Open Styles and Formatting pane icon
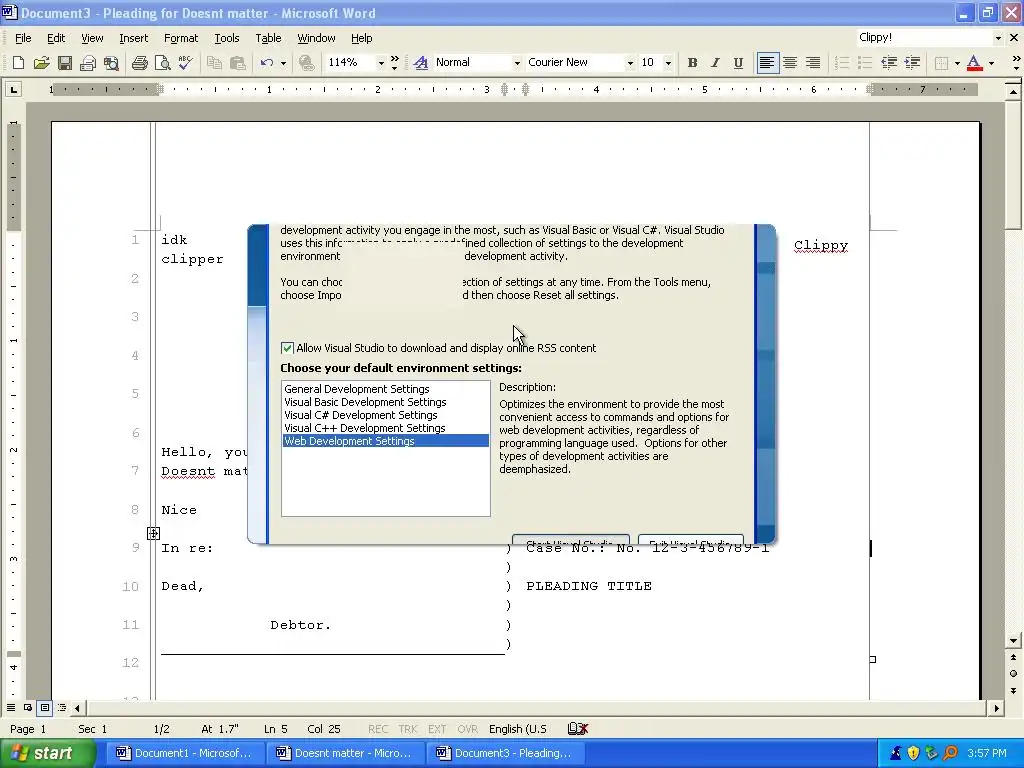This screenshot has height=768, width=1024. coord(421,63)
